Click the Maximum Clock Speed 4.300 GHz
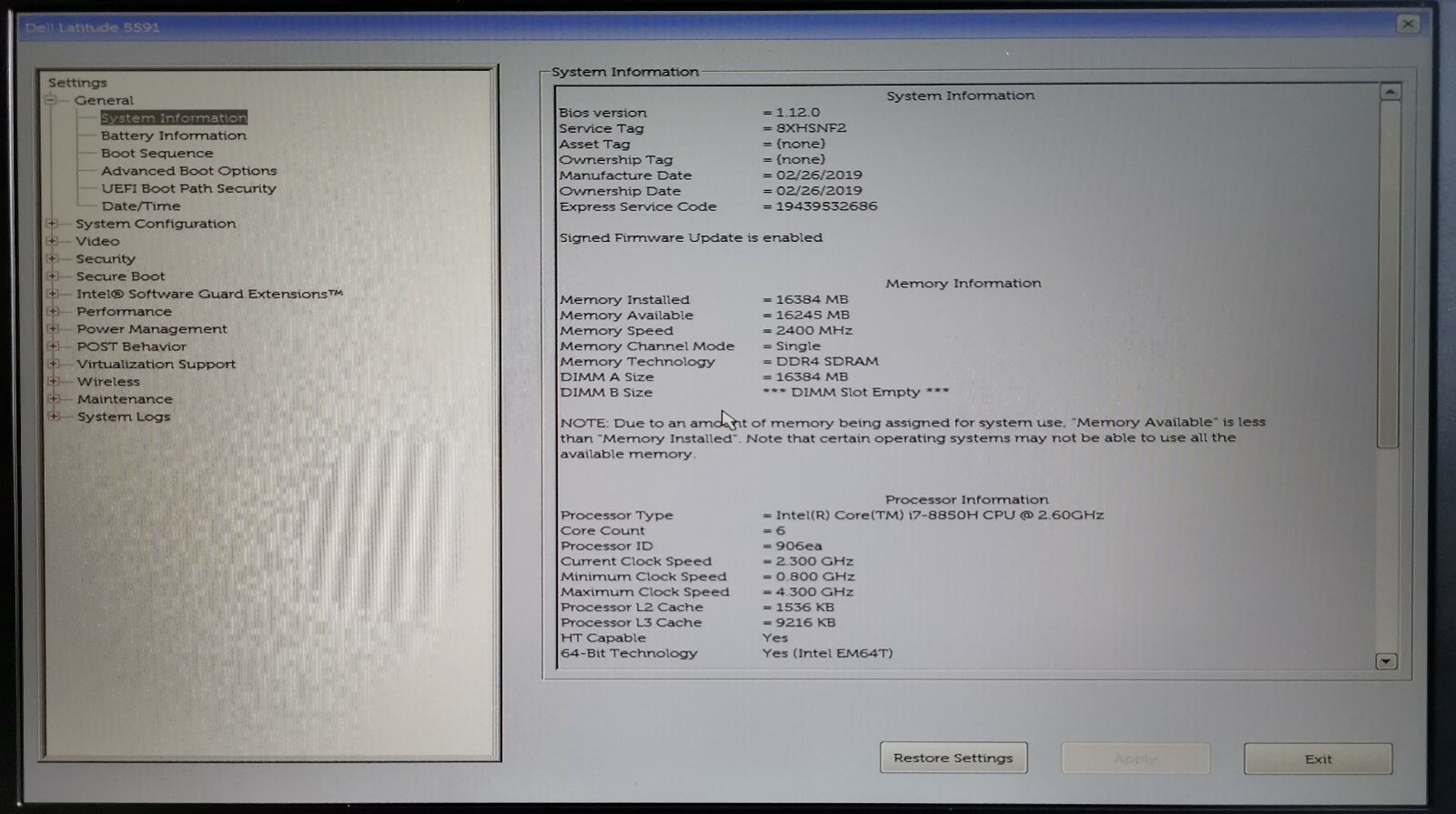The height and width of the screenshot is (814, 1456). click(814, 592)
